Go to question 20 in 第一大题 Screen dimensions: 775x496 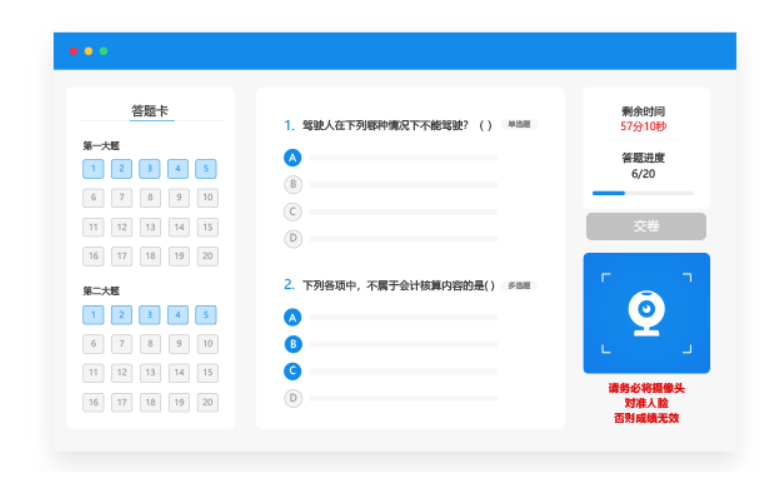pos(207,256)
